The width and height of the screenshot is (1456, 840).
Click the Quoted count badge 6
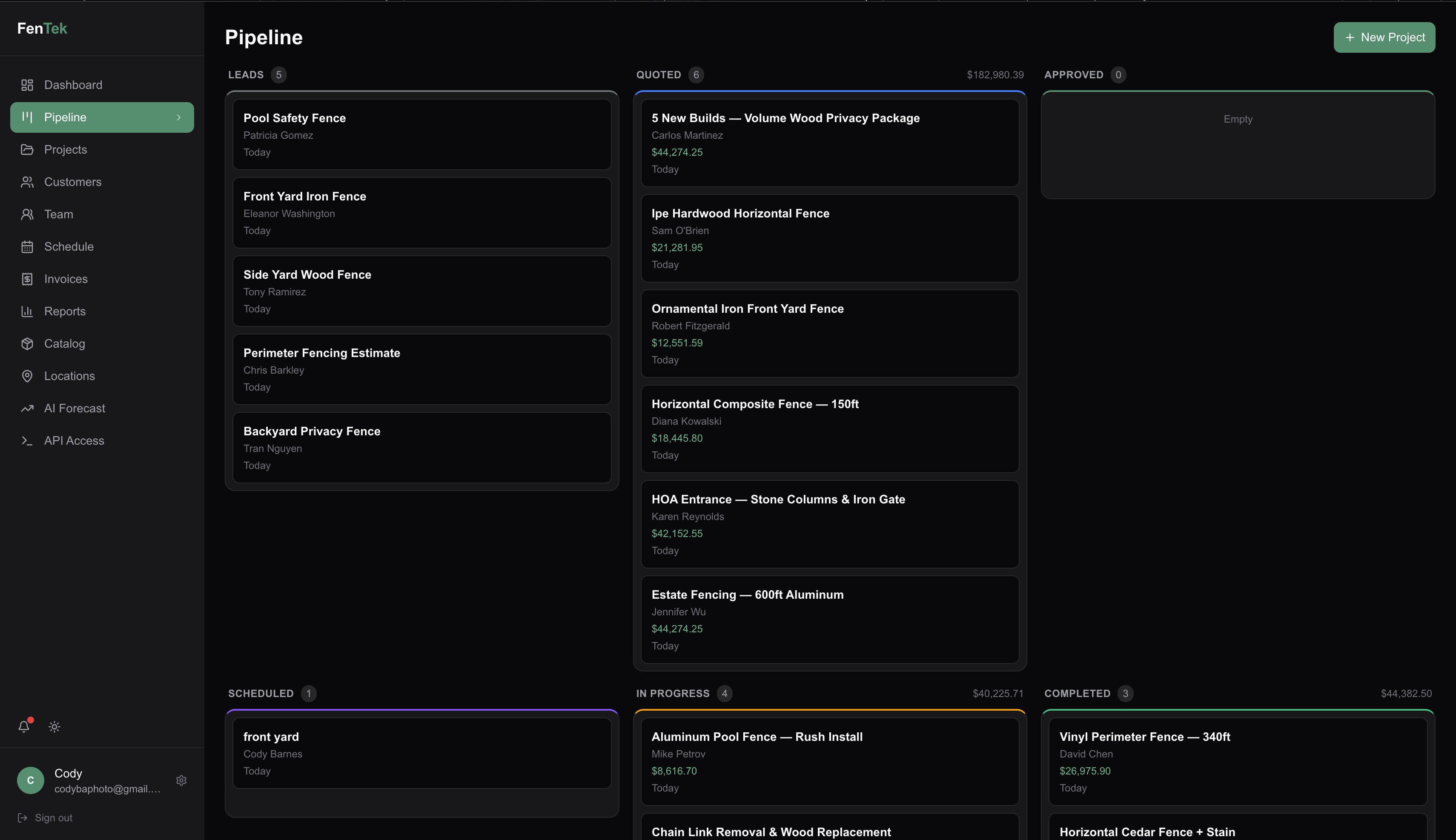(696, 75)
